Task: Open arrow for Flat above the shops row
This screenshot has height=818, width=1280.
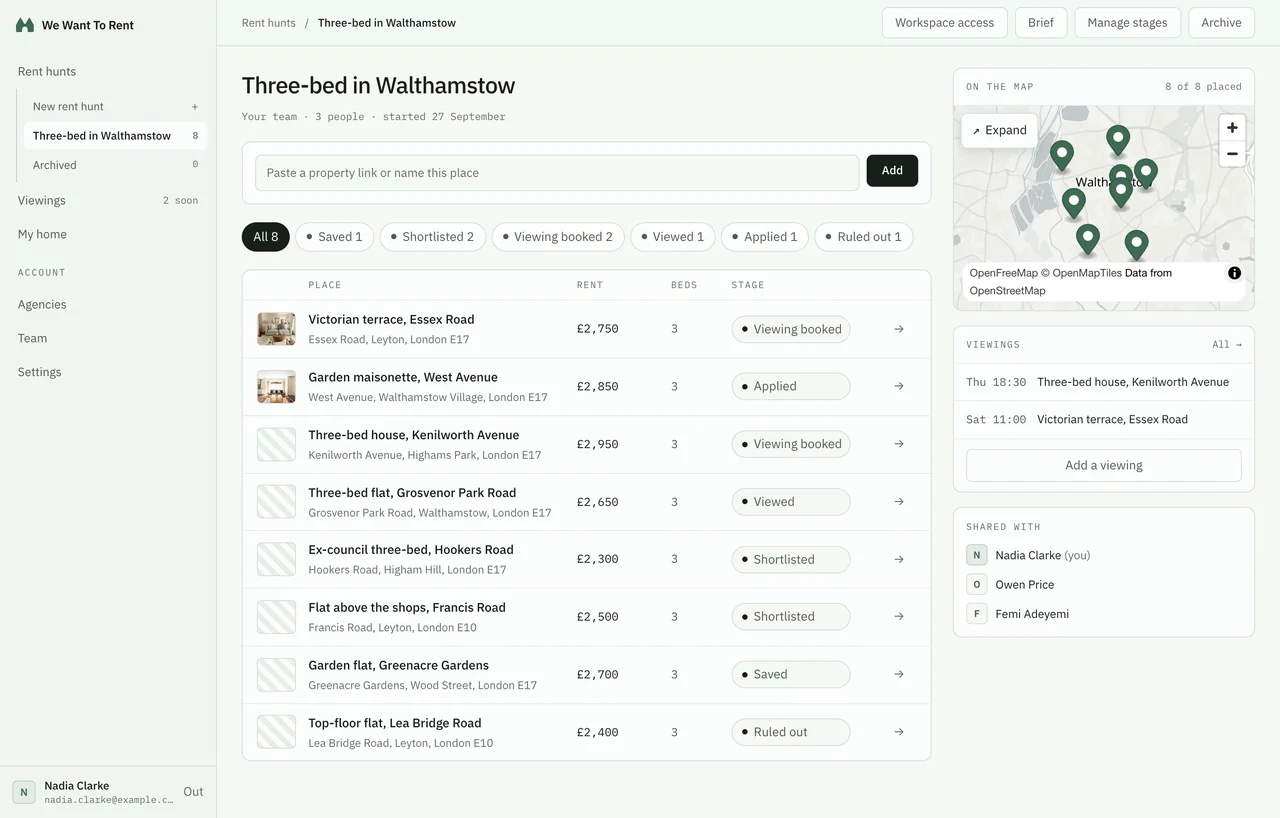Action: 899,617
